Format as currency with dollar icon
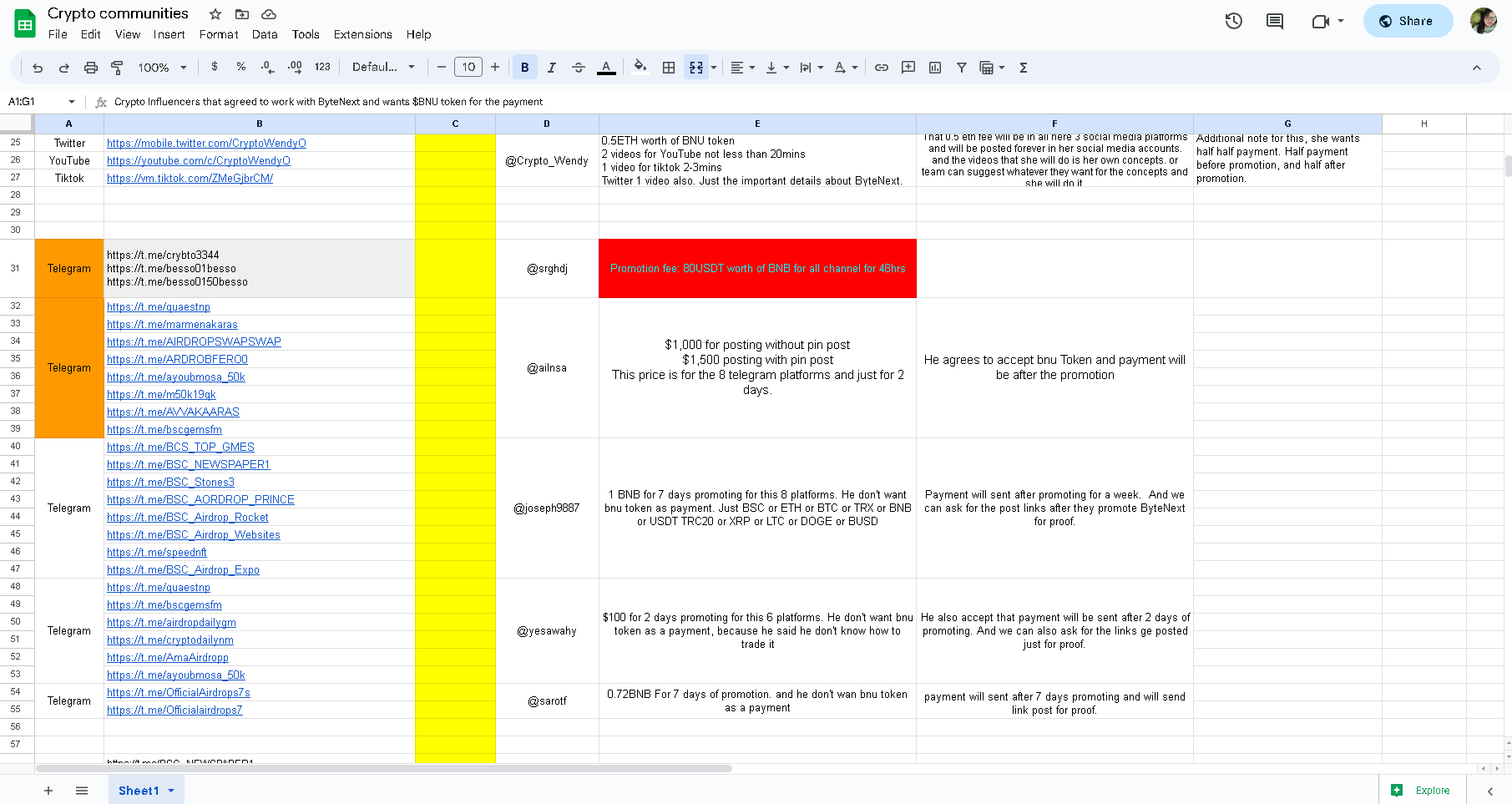The height and width of the screenshot is (804, 1512). pyautogui.click(x=215, y=67)
